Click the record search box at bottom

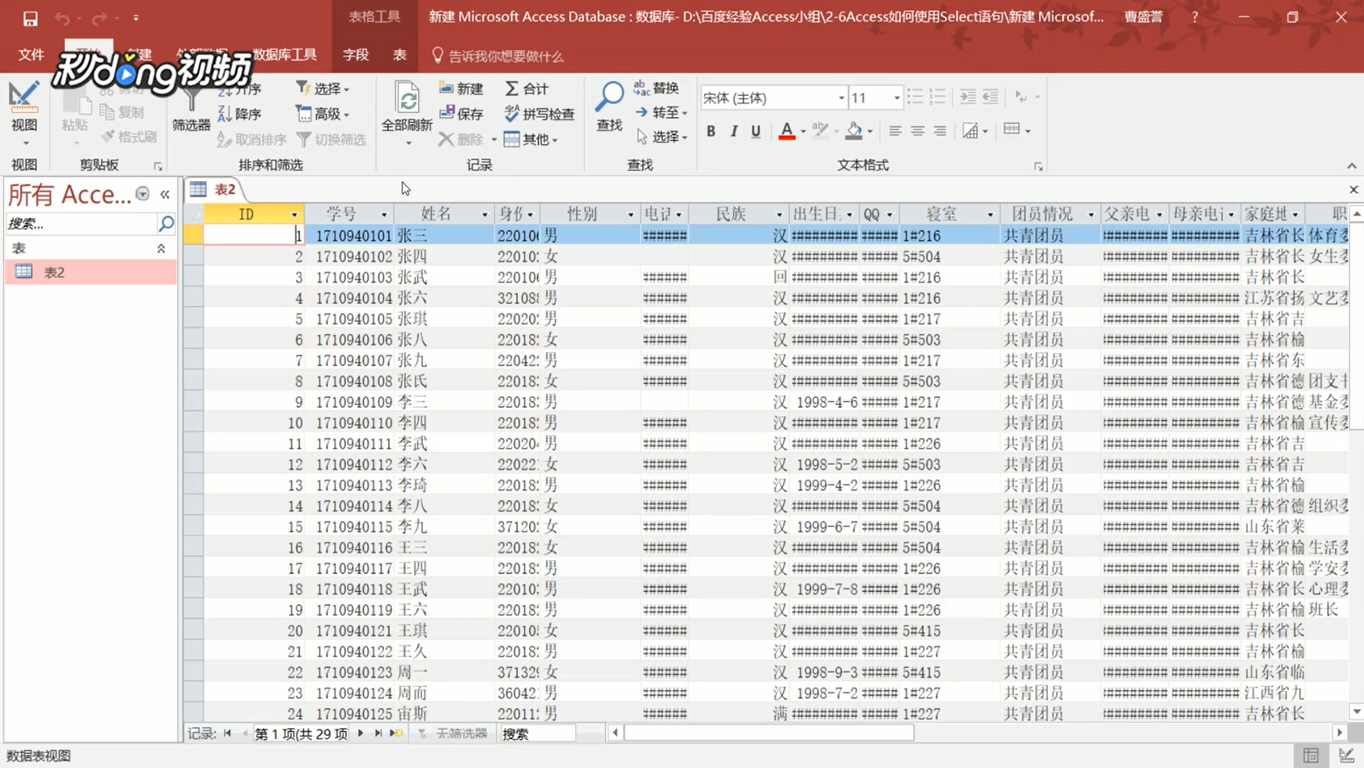point(538,734)
